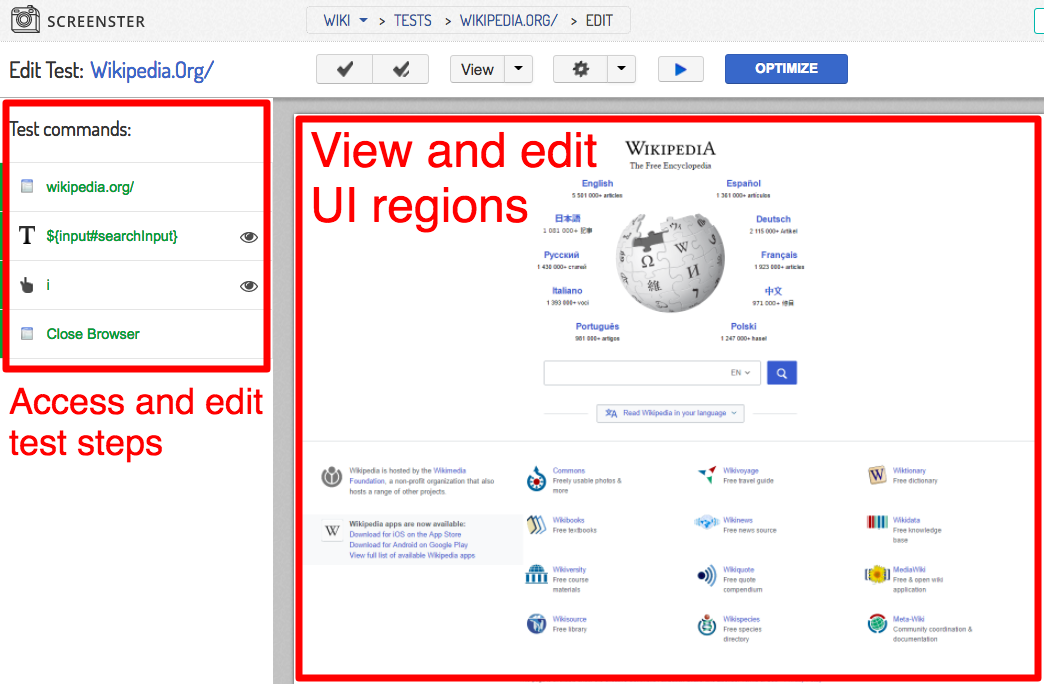Click the Wikisource project icon
This screenshot has width=1044, height=684.
pyautogui.click(x=536, y=624)
